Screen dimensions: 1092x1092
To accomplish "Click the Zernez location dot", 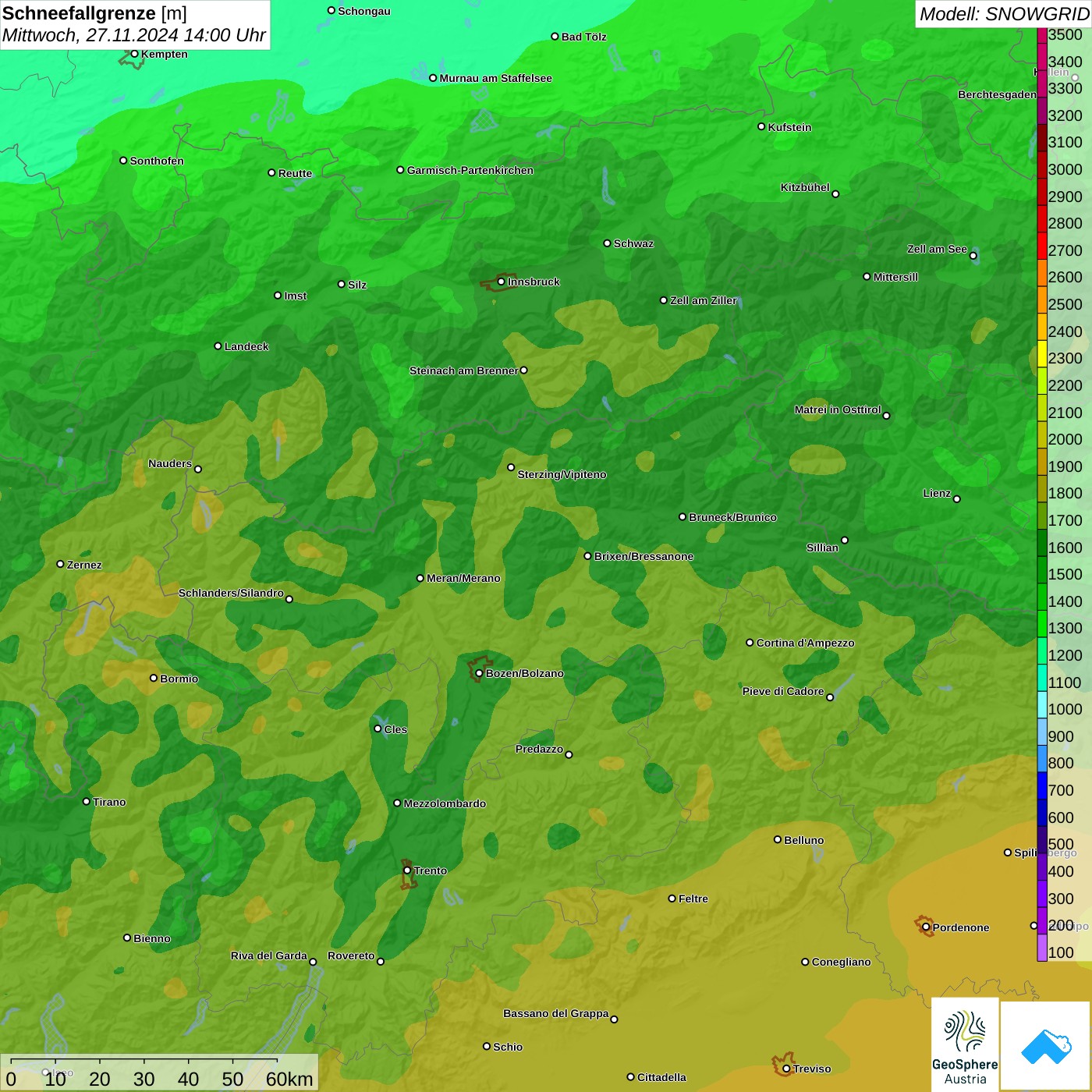I will click(x=60, y=564).
